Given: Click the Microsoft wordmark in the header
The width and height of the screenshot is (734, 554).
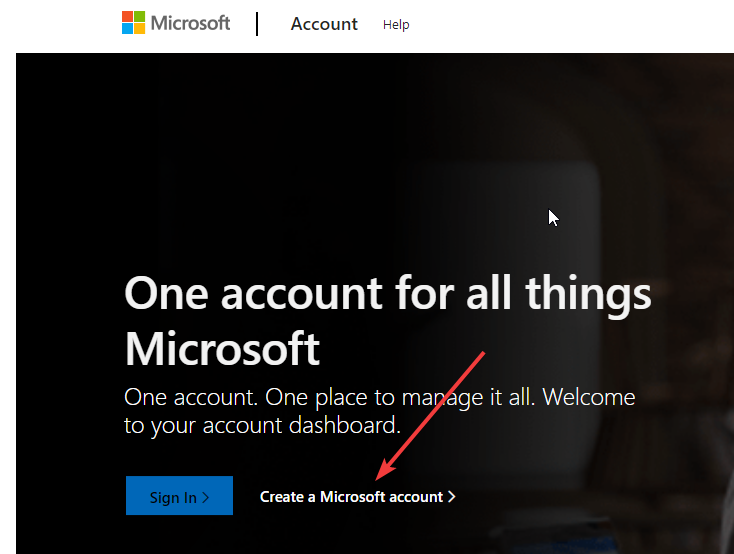Looking at the screenshot, I should (191, 23).
